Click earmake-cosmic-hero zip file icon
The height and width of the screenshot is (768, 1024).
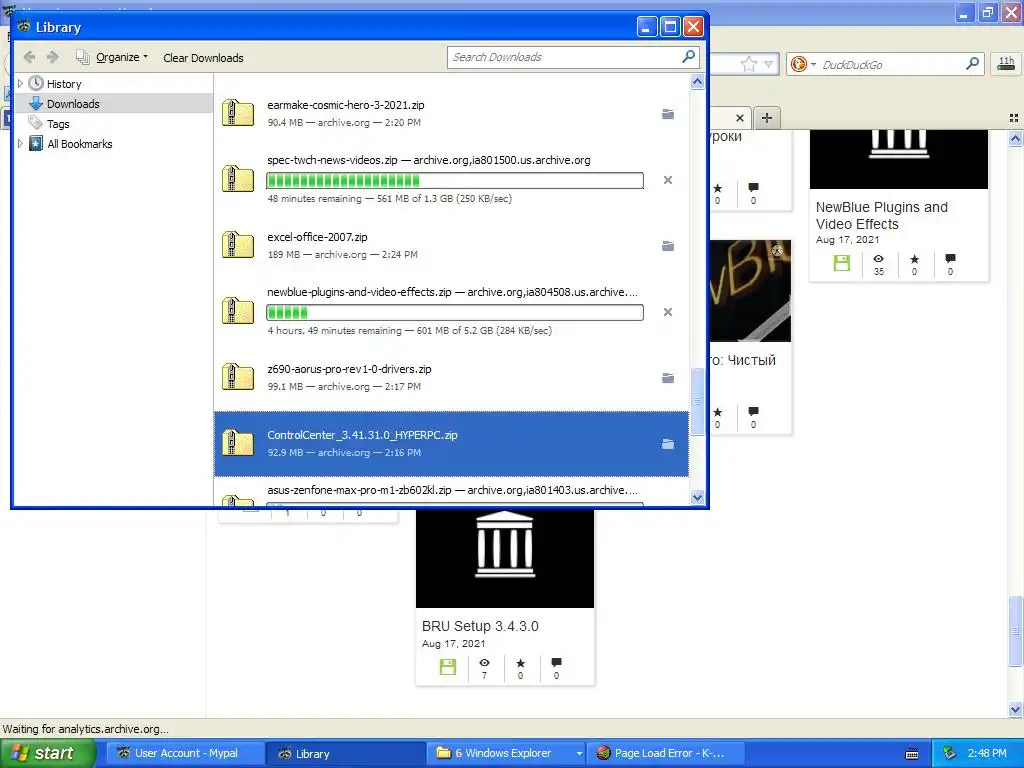(238, 113)
